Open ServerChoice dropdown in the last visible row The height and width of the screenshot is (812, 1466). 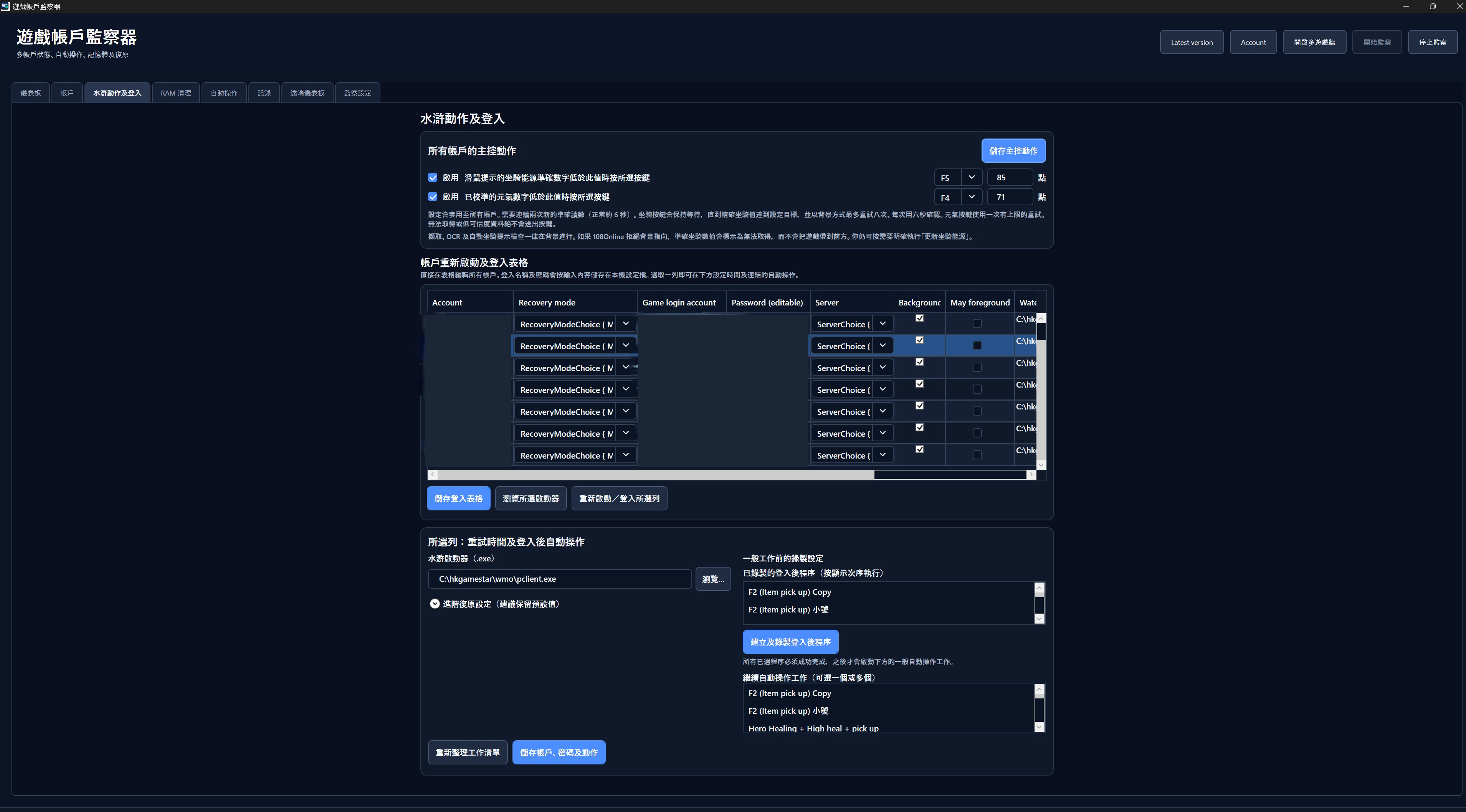pyautogui.click(x=882, y=455)
